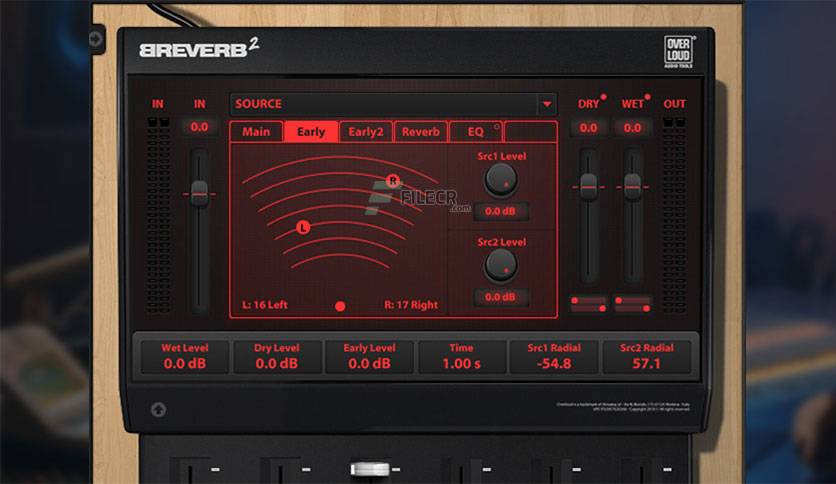Screen dimensions: 836x484
Task: Click the lower mini slider under the DRY fader
Action: pos(589,308)
